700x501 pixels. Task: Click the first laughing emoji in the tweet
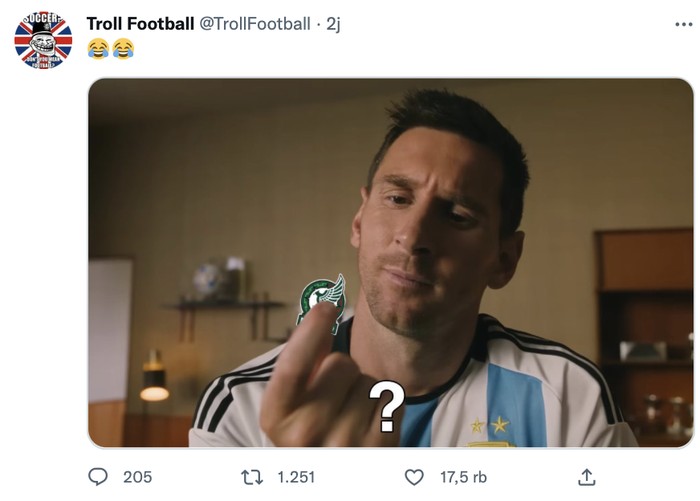98,48
